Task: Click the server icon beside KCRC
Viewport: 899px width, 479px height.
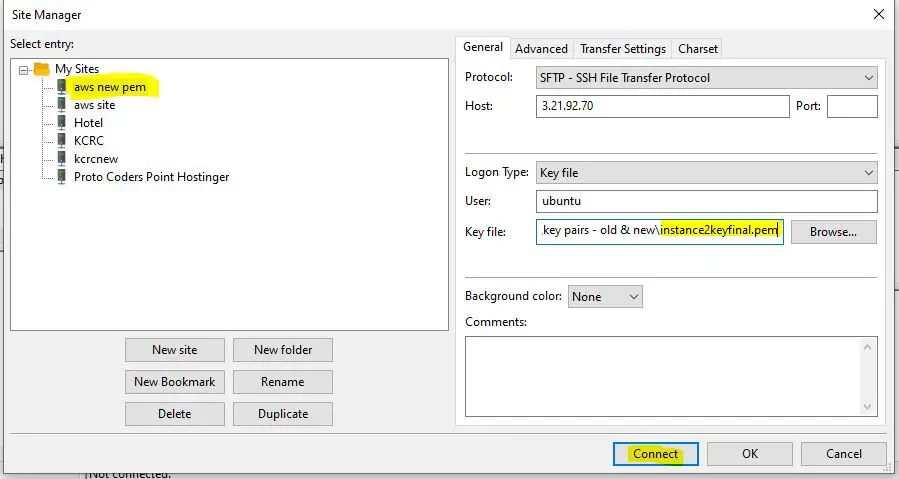Action: [x=62, y=141]
